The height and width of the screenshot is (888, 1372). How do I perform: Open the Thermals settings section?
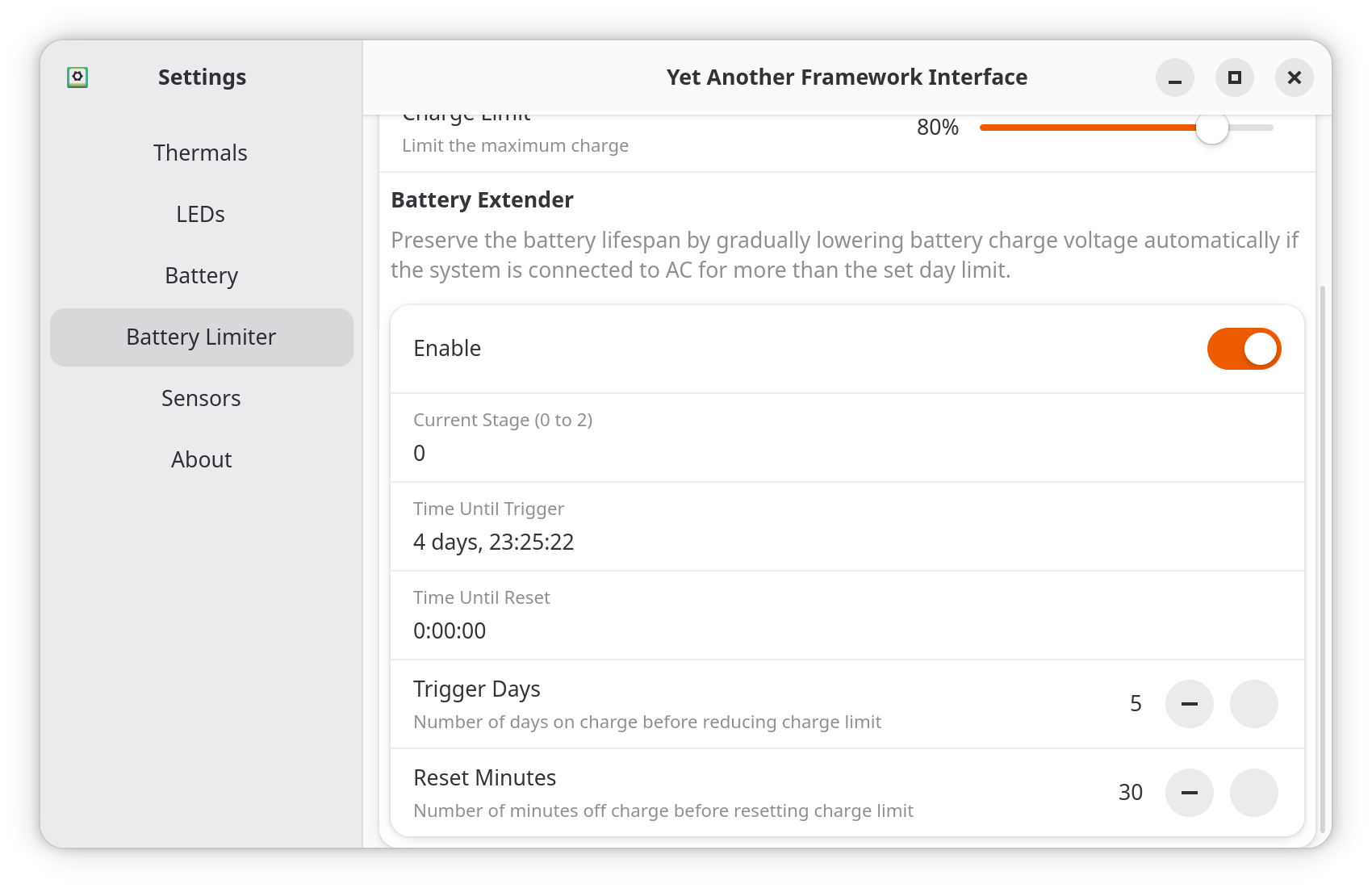coord(201,153)
